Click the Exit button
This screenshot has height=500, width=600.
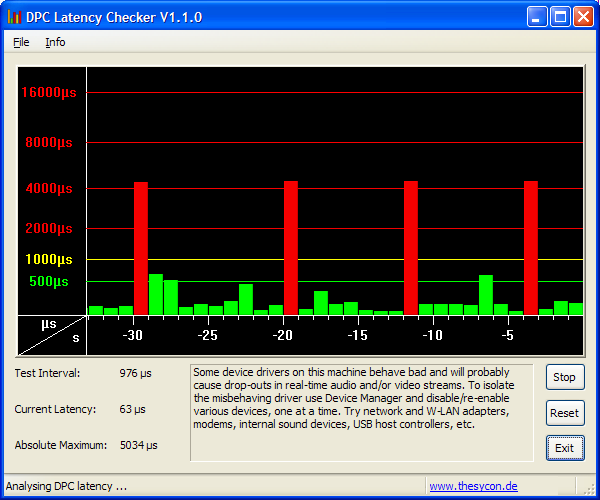coord(565,448)
